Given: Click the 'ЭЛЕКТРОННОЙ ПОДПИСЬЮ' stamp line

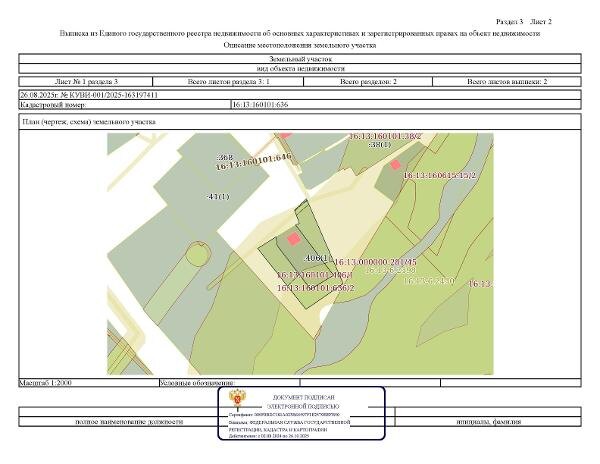Looking at the screenshot, I should coord(303,407).
